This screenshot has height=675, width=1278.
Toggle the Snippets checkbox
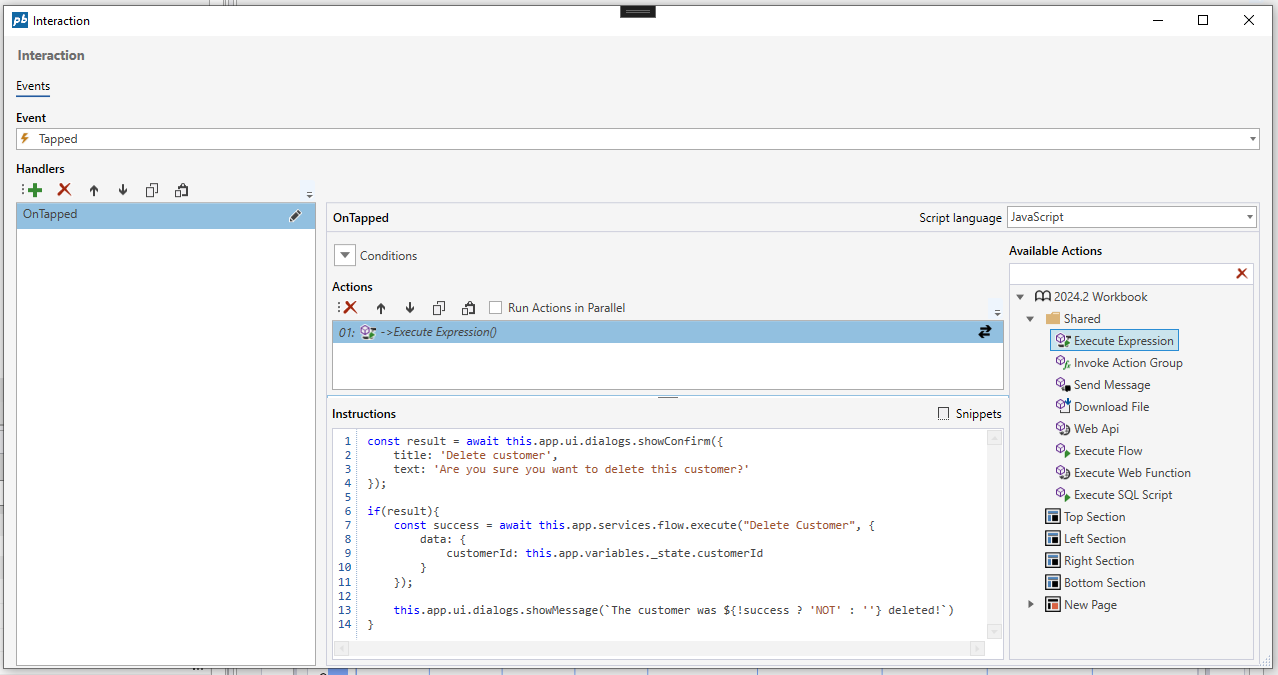[943, 414]
